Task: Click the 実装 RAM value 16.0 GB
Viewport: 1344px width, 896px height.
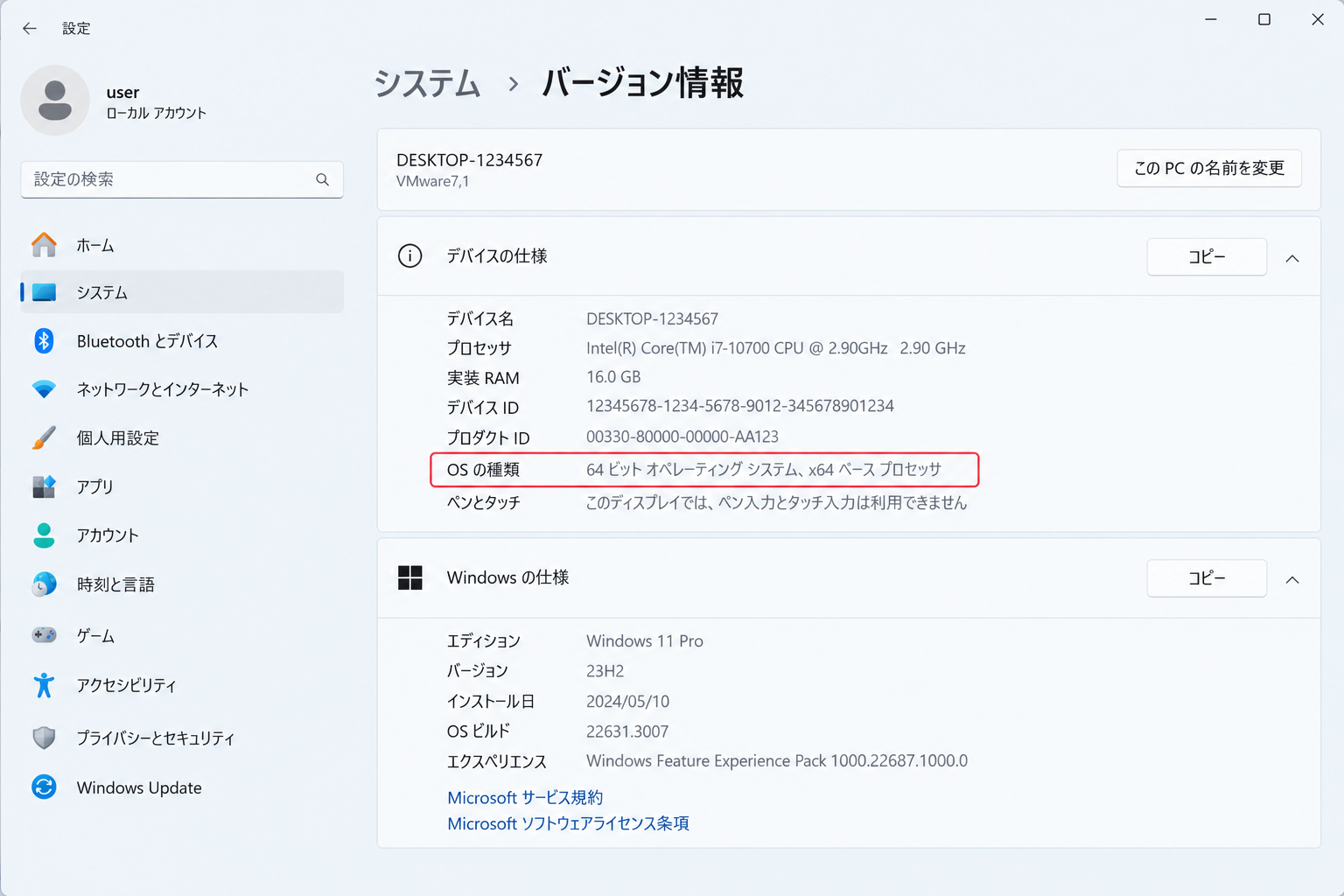Action: 613,377
